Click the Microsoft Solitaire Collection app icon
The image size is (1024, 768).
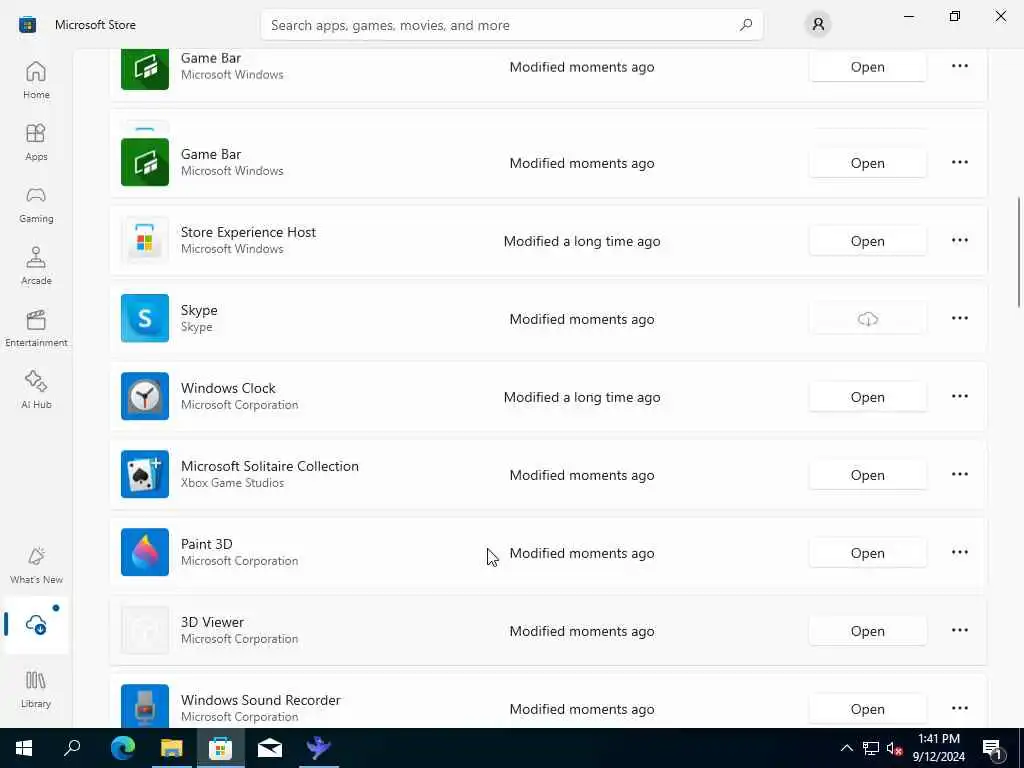(x=145, y=474)
